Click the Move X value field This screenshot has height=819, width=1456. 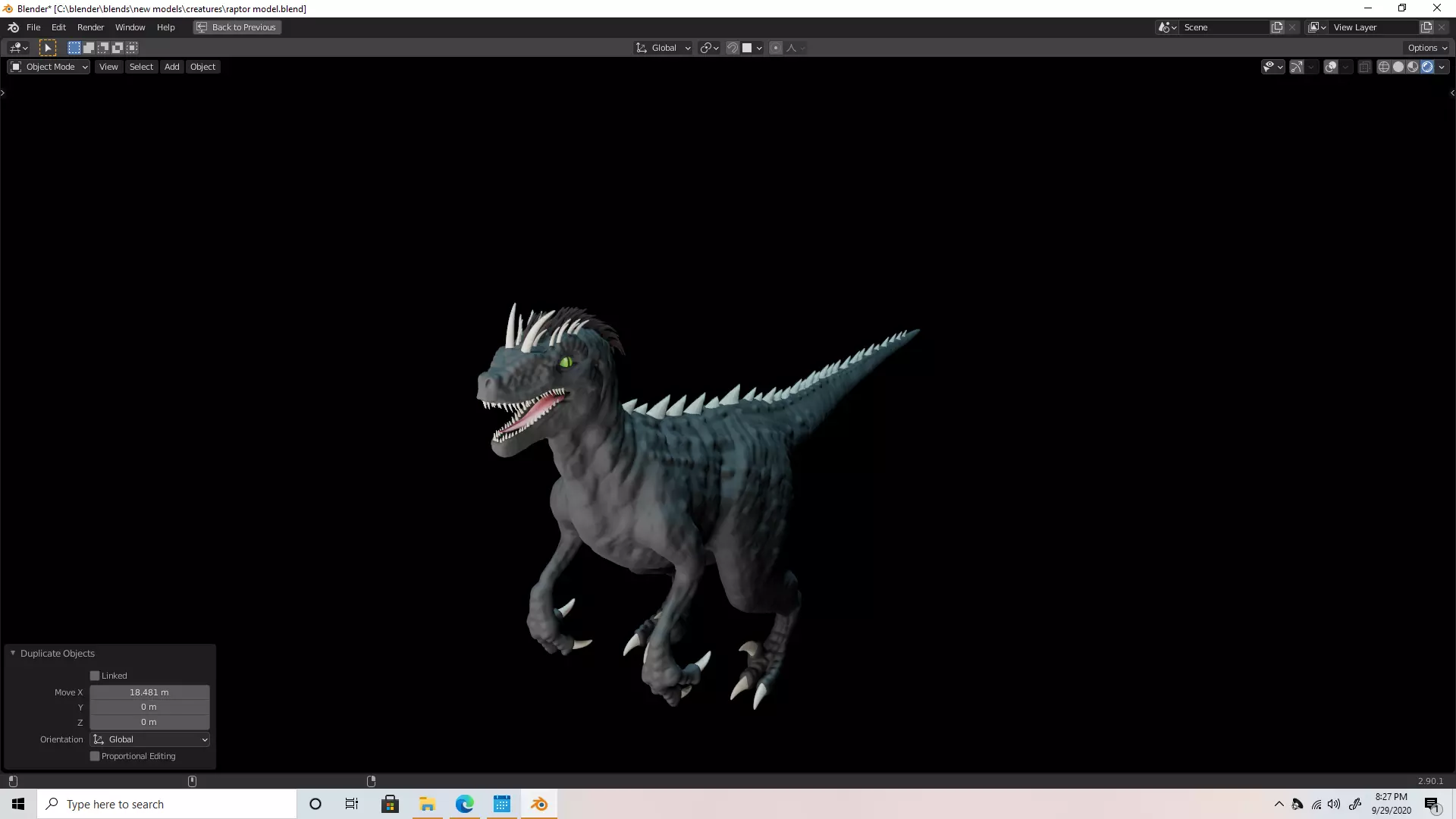(149, 692)
